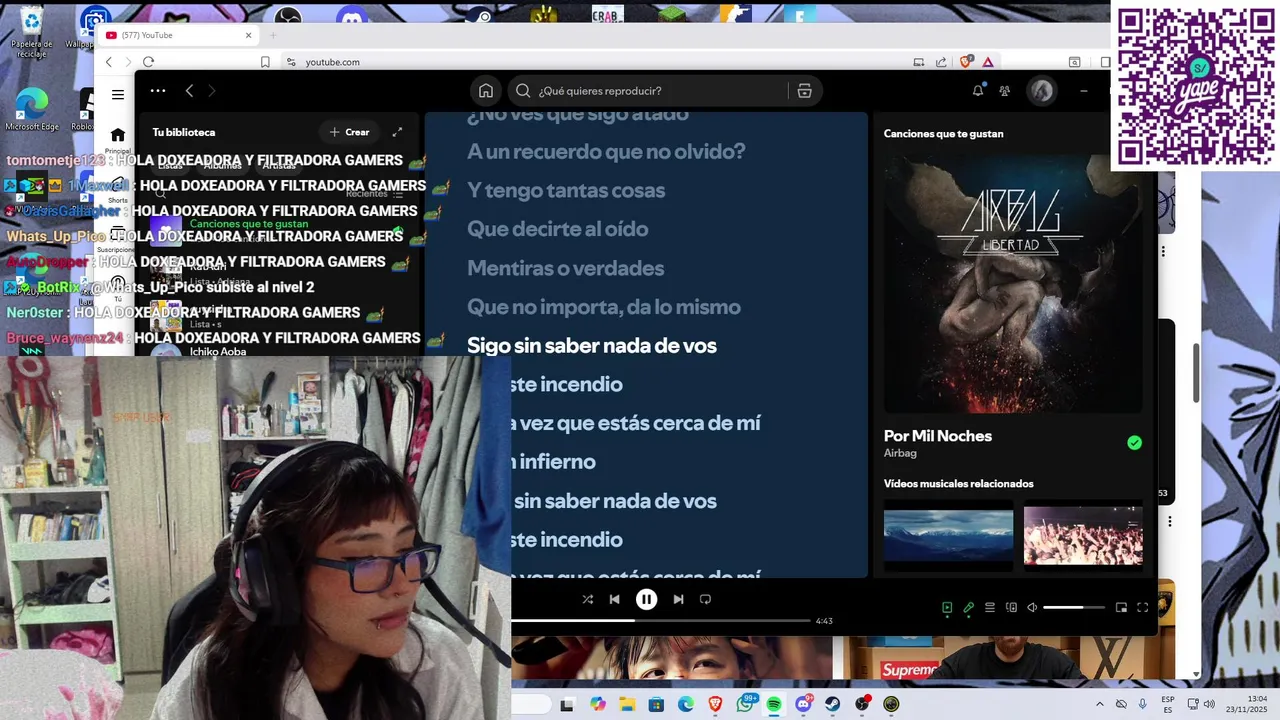
Task: Open YouTube hamburger guide menu
Action: [118, 95]
